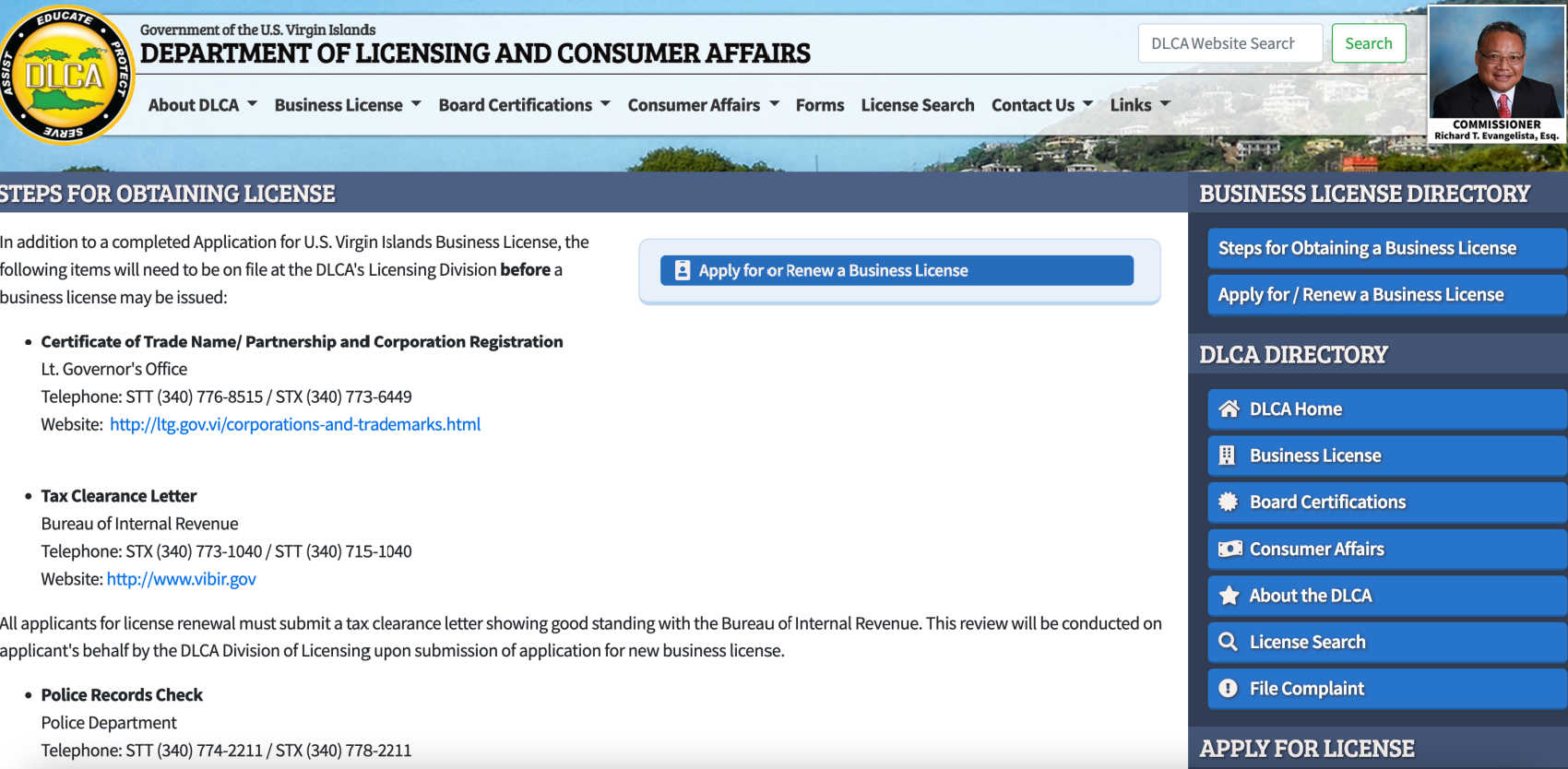Click the exclamation icon beside File Complaint
Image resolution: width=1568 pixels, height=769 pixels.
click(1228, 689)
